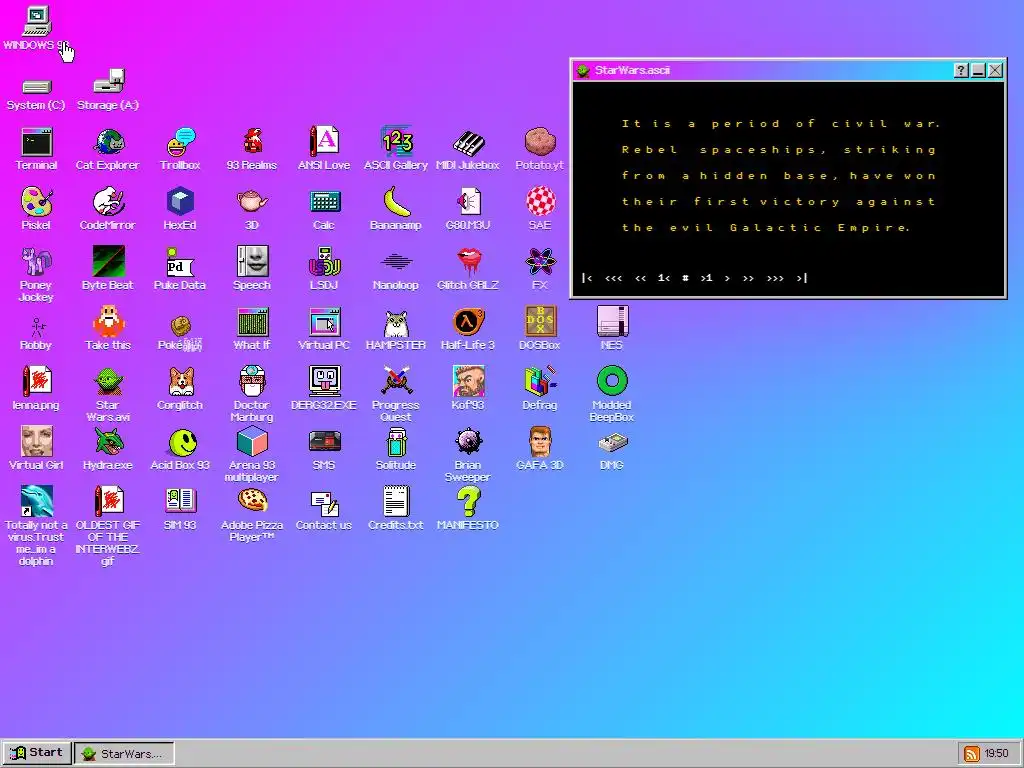Click the << rewind control
1024x768 pixels.
click(641, 278)
